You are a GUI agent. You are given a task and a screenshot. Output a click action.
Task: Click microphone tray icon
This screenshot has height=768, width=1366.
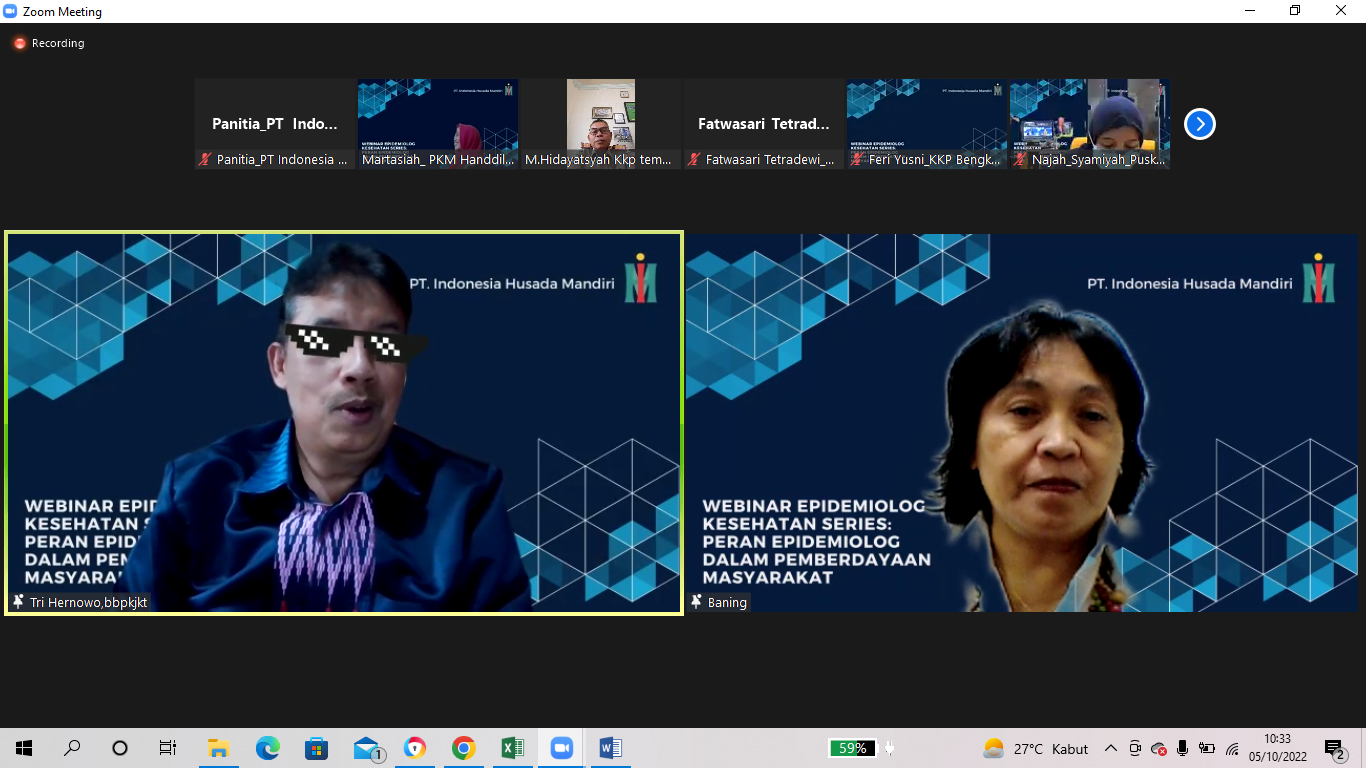(x=1183, y=748)
